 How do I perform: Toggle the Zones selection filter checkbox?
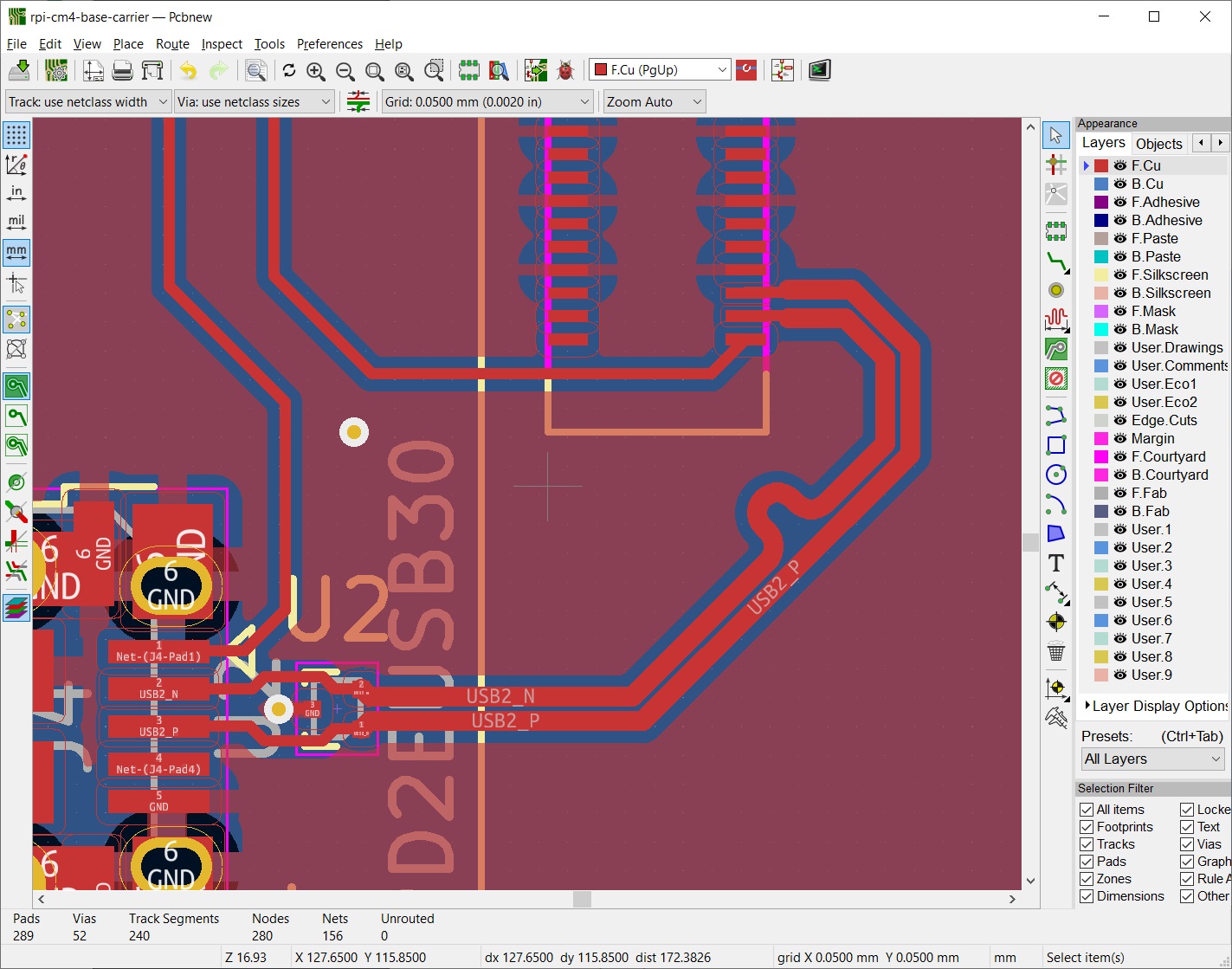pyautogui.click(x=1087, y=879)
